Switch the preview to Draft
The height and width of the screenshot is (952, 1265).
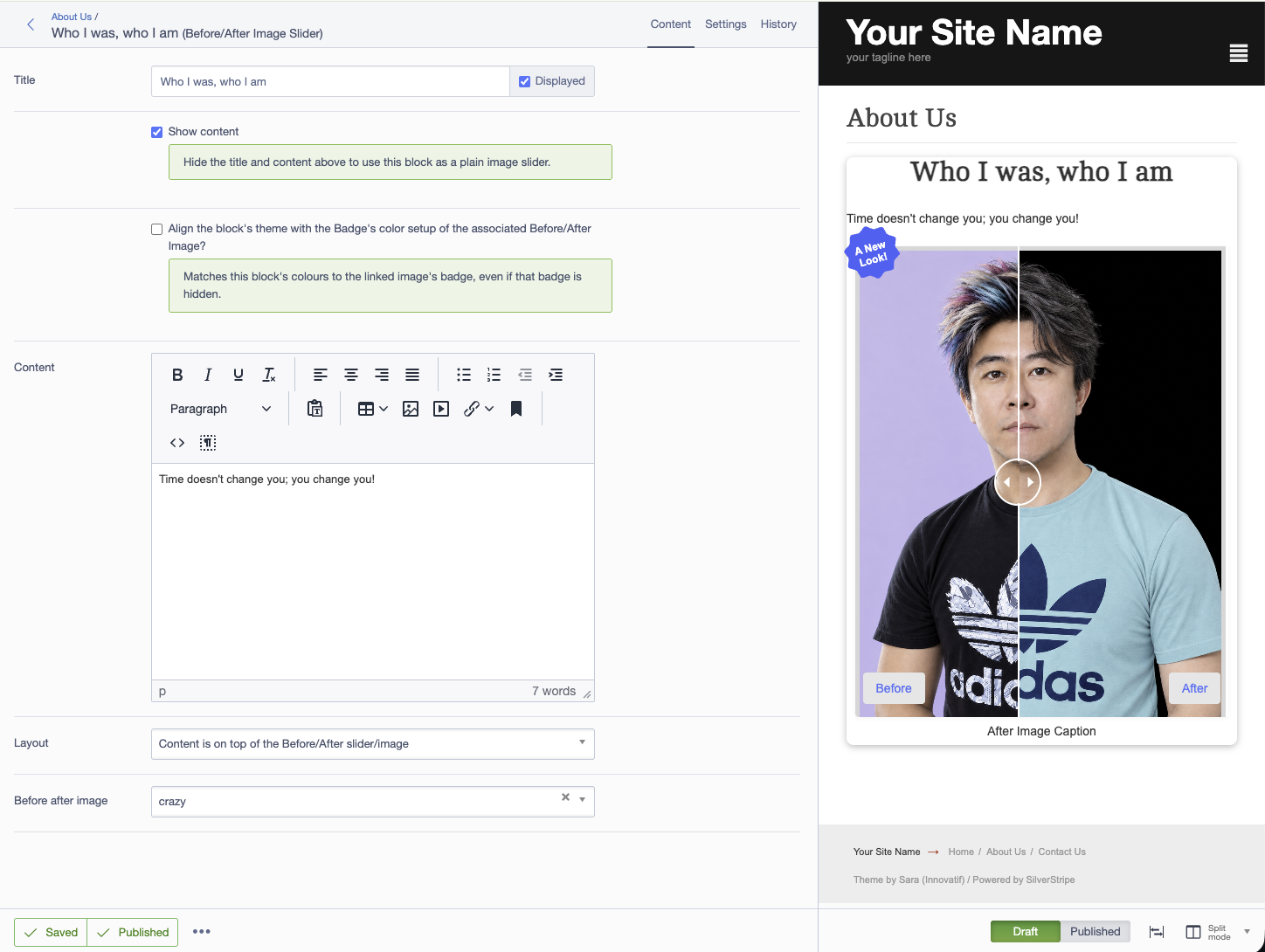[1026, 932]
